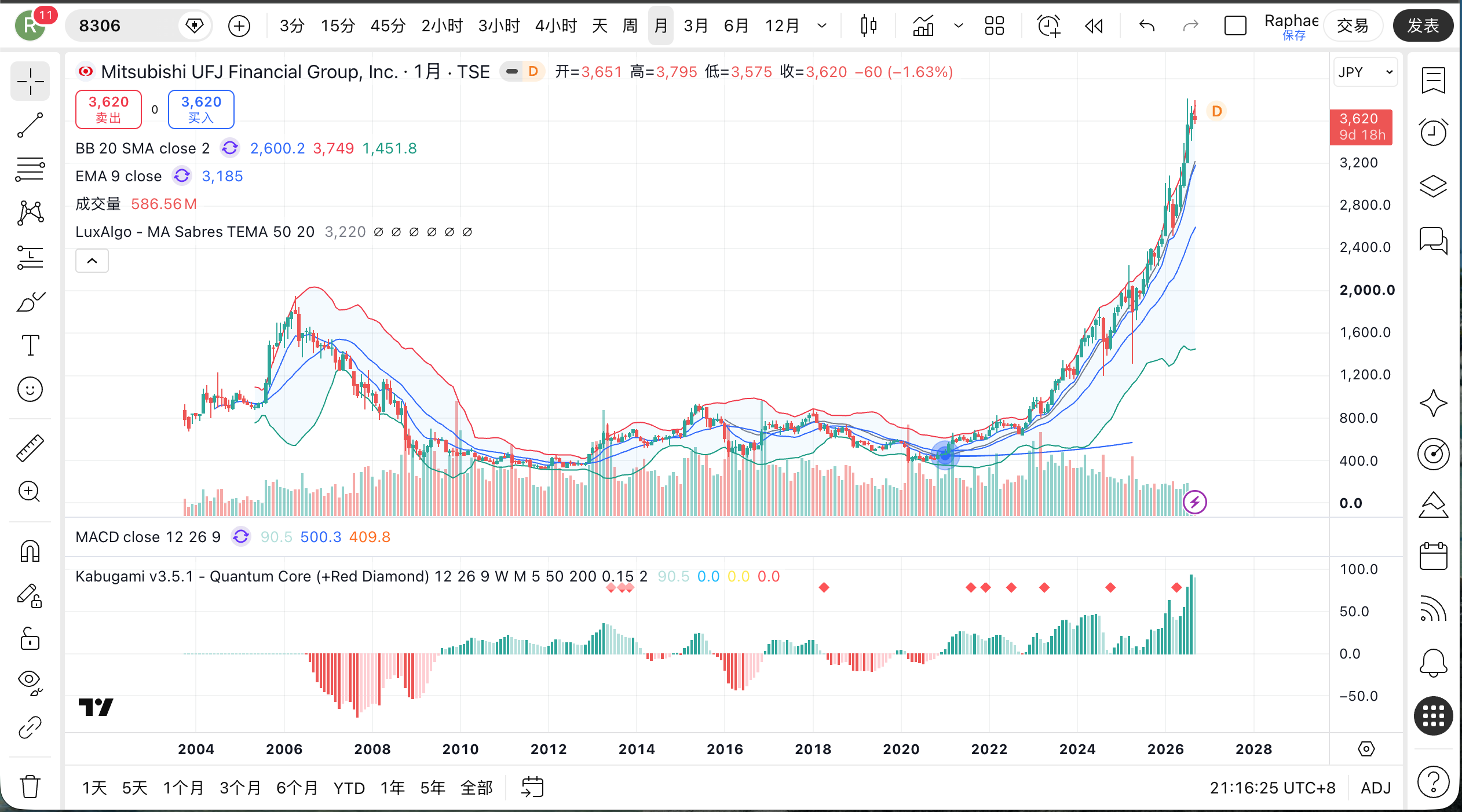Open the watchlist panel icon
1462x812 pixels.
(1434, 81)
